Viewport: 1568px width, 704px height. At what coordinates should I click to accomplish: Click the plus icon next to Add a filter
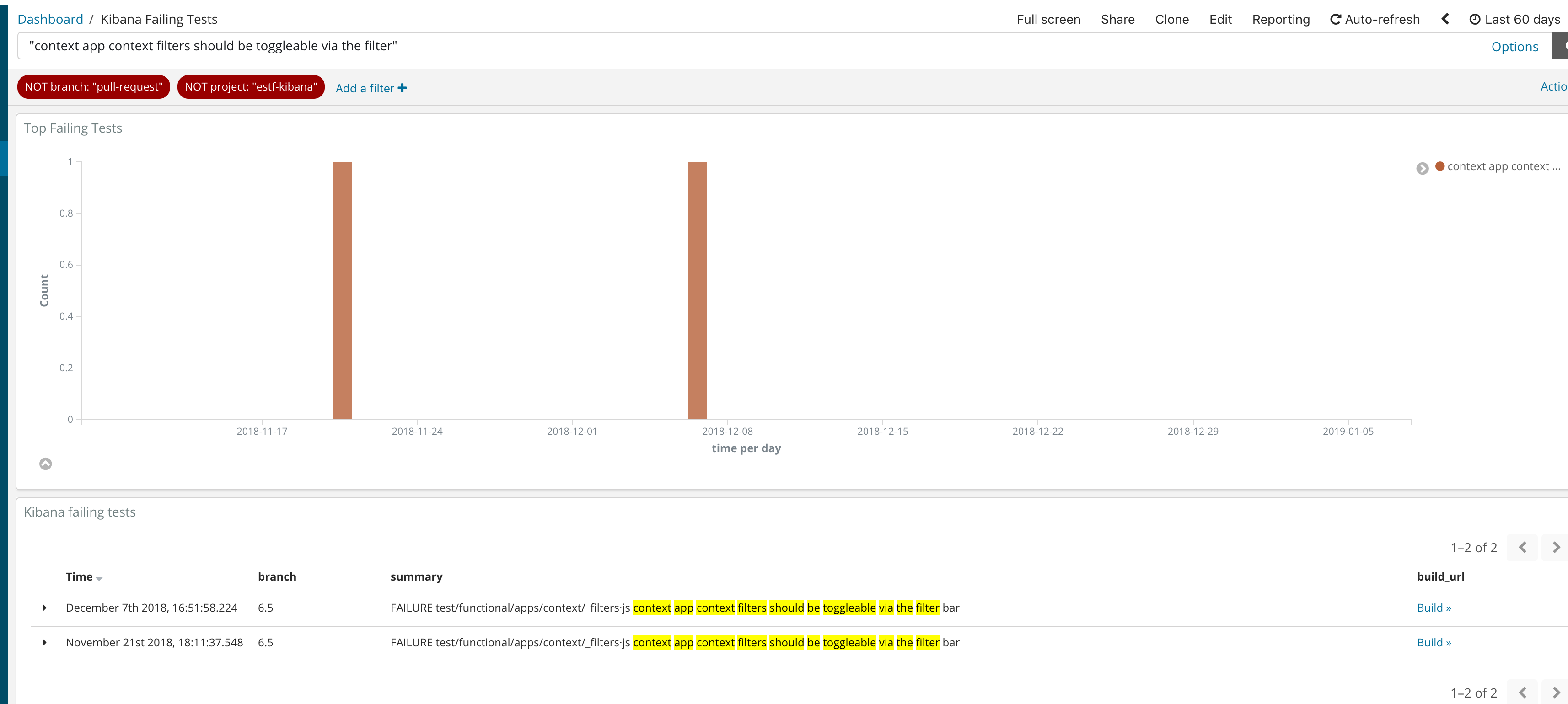pyautogui.click(x=402, y=88)
